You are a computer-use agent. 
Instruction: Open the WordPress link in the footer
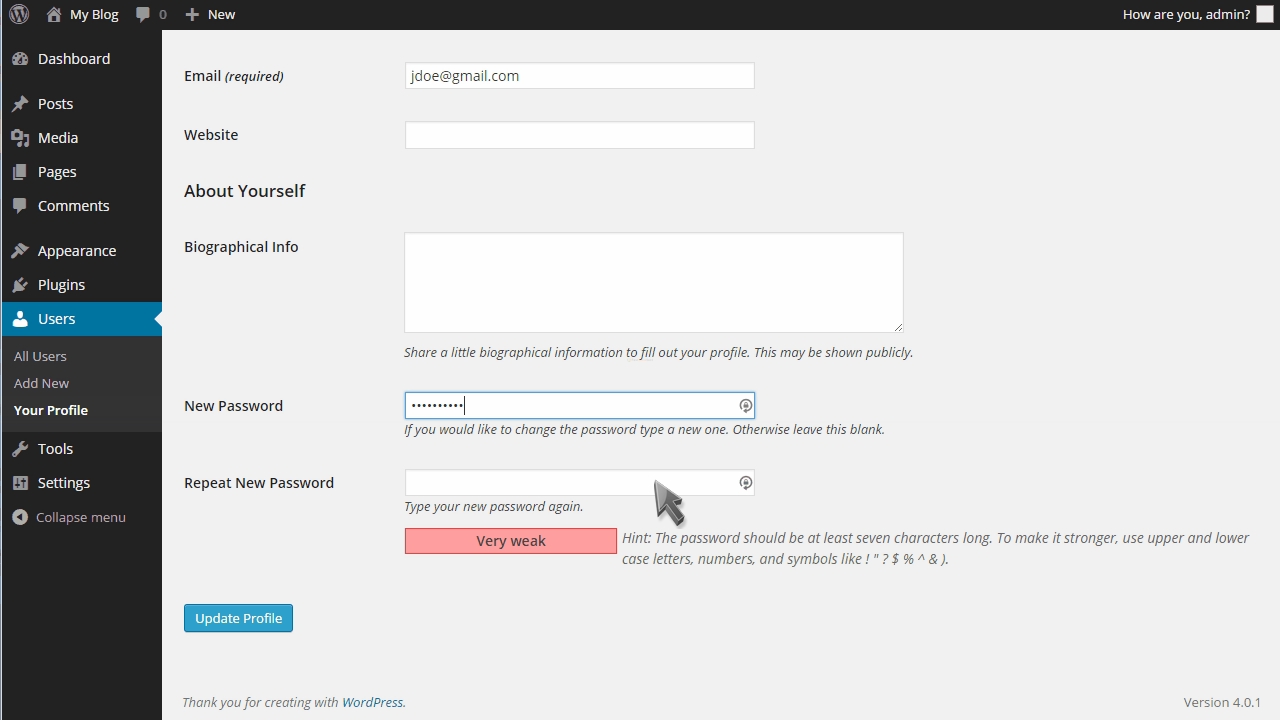coord(373,702)
